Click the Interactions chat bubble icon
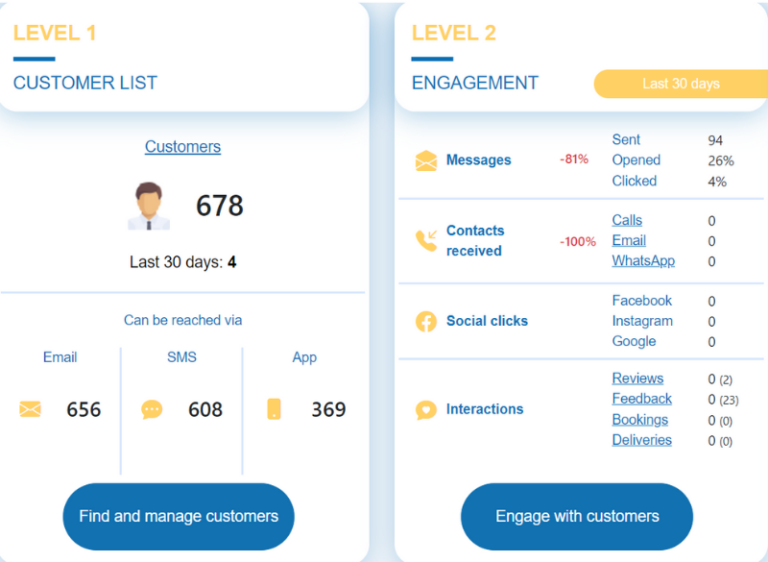 426,409
